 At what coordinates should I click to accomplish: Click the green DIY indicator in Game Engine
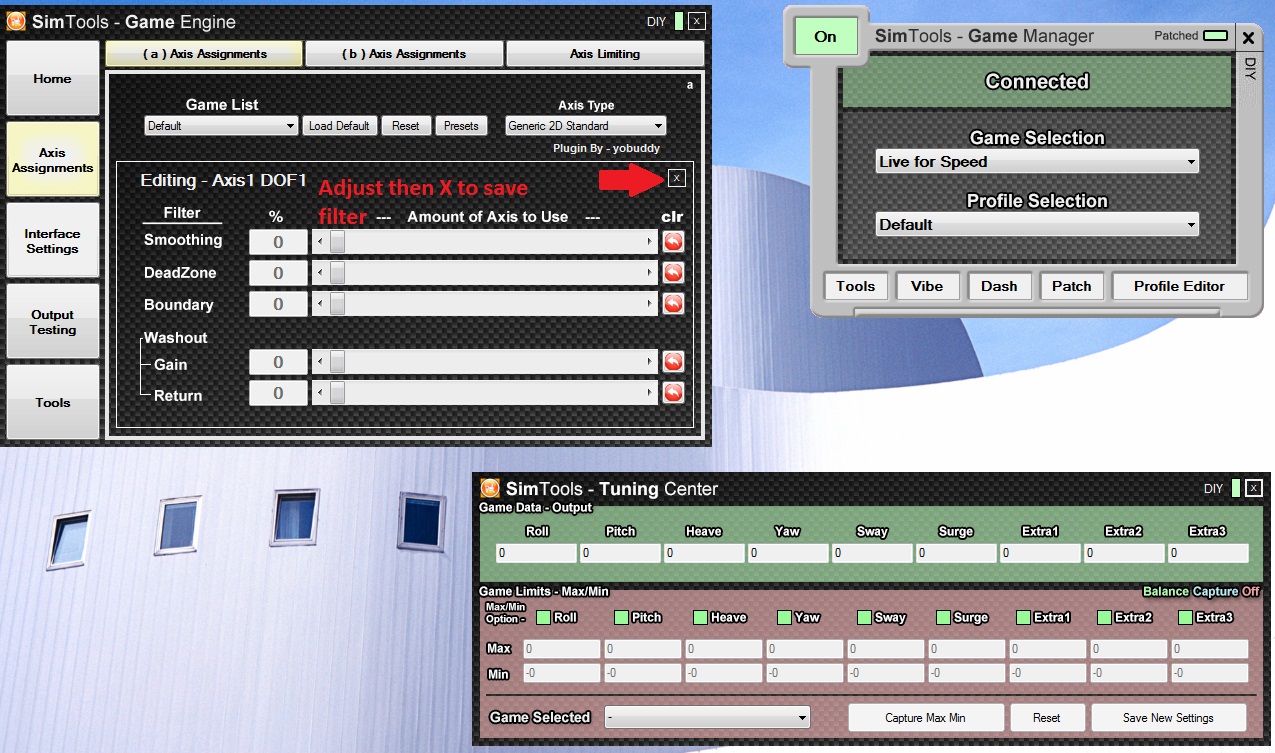[679, 21]
